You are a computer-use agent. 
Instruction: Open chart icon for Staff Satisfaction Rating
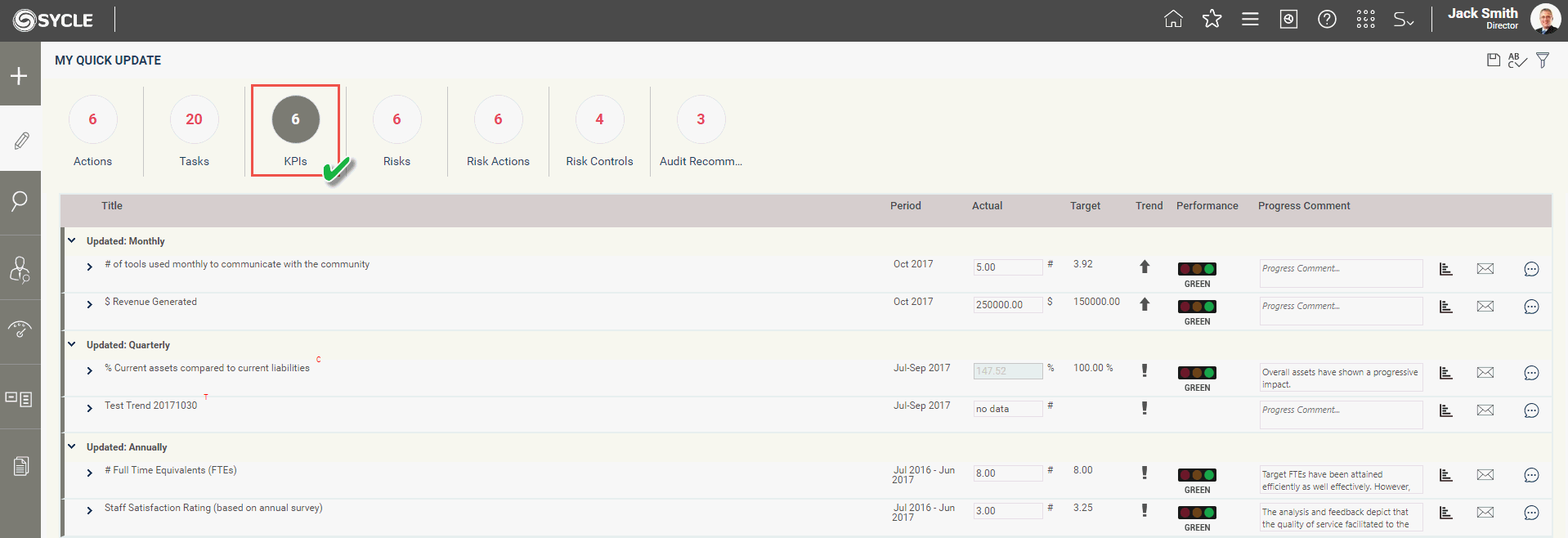coord(1445,513)
